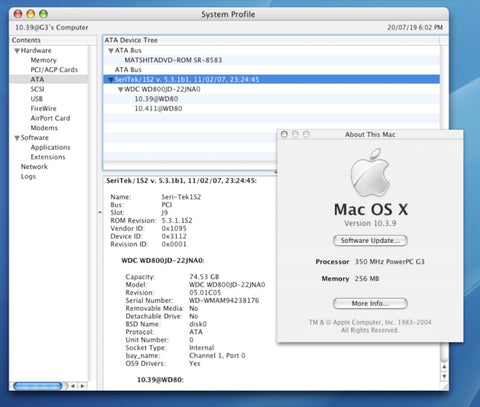Select FireWire in the Contents list
This screenshot has width=480, height=407.
44,109
